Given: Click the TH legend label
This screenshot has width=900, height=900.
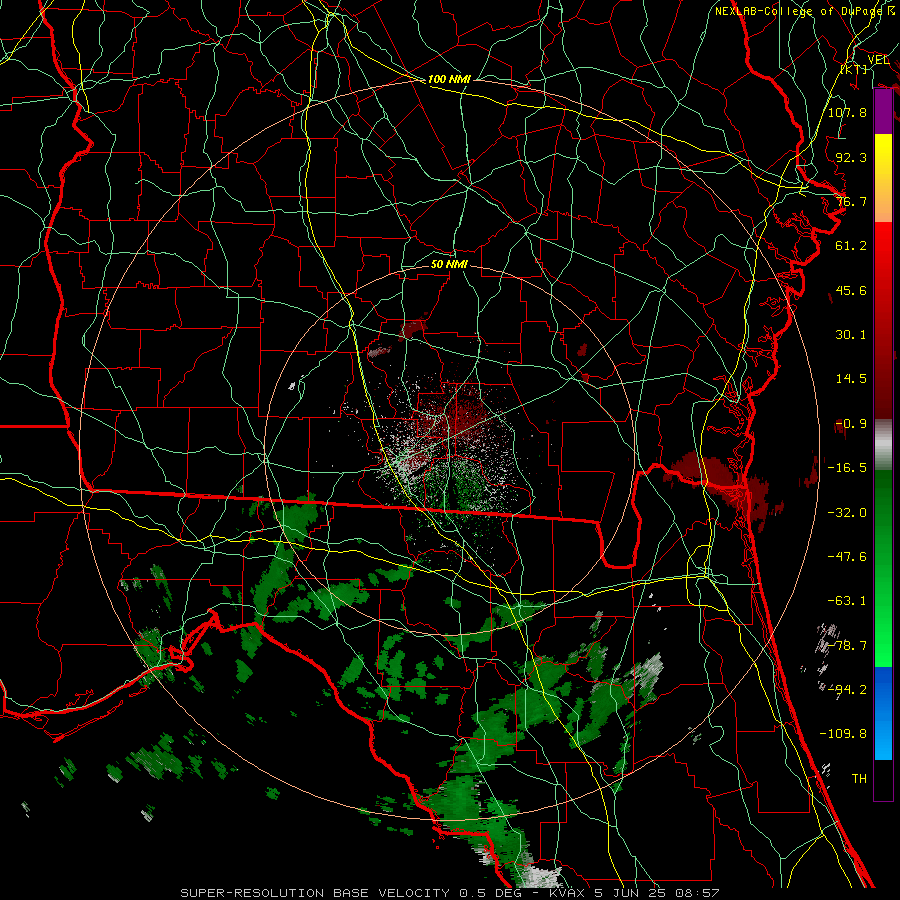Looking at the screenshot, I should tap(859, 779).
